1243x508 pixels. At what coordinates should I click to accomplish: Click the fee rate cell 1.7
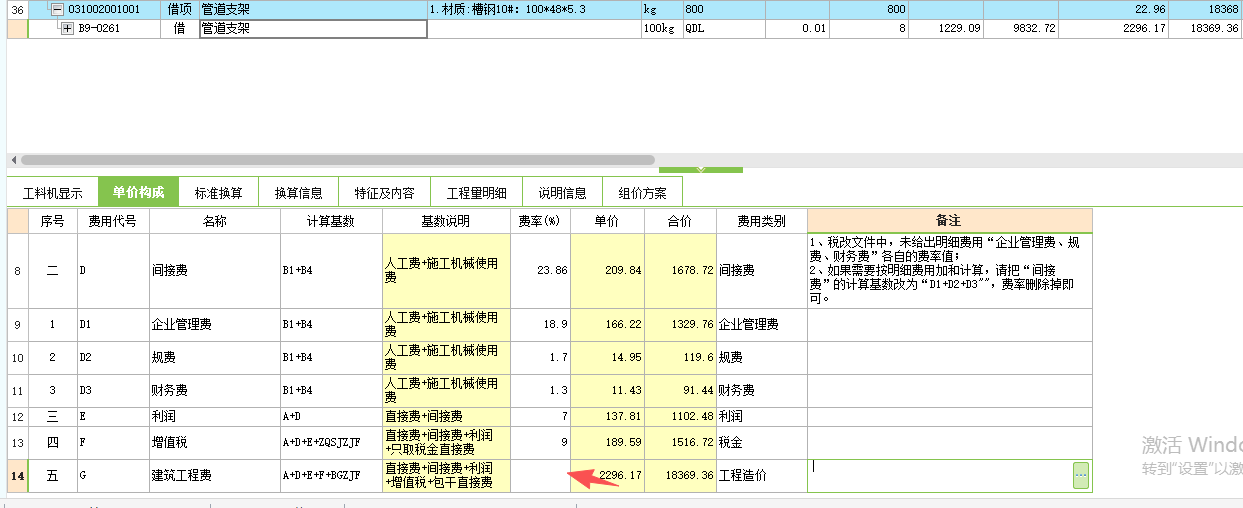[540, 357]
